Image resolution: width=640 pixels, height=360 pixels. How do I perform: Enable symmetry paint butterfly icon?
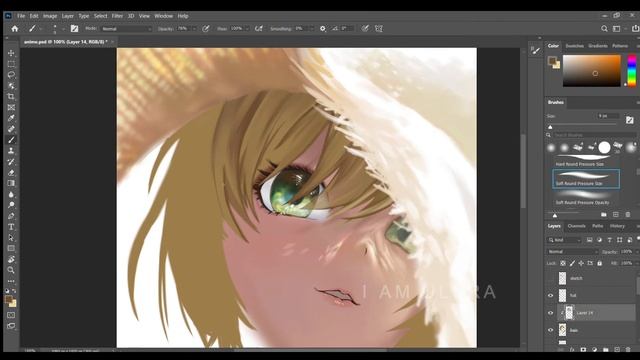(379, 29)
